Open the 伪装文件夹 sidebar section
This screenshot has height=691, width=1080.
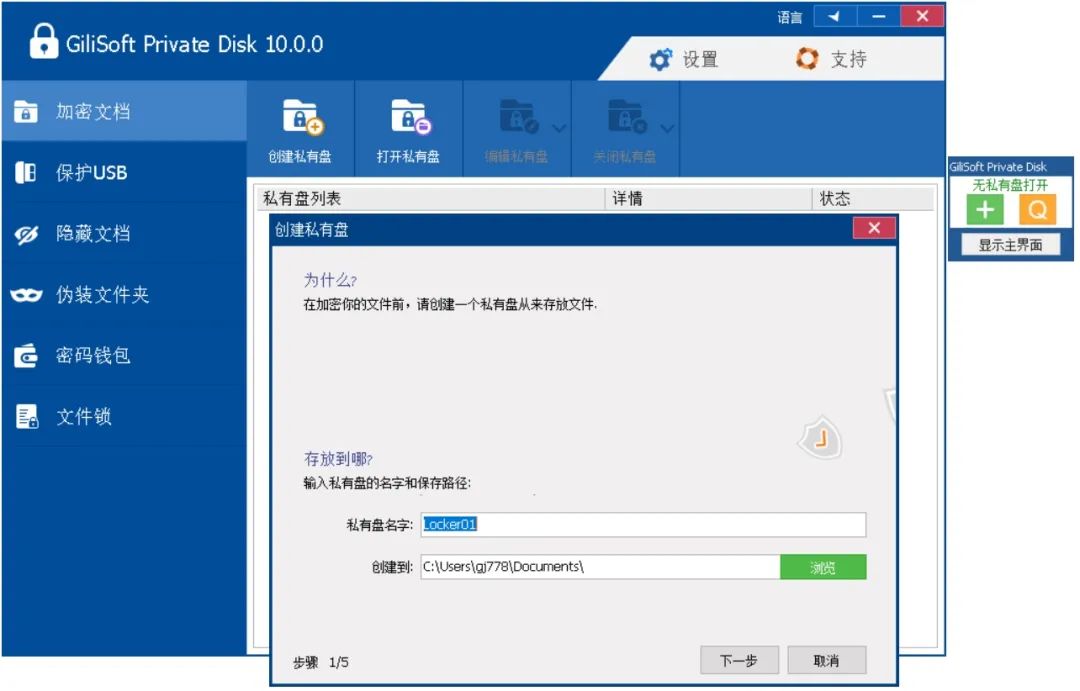(x=124, y=295)
